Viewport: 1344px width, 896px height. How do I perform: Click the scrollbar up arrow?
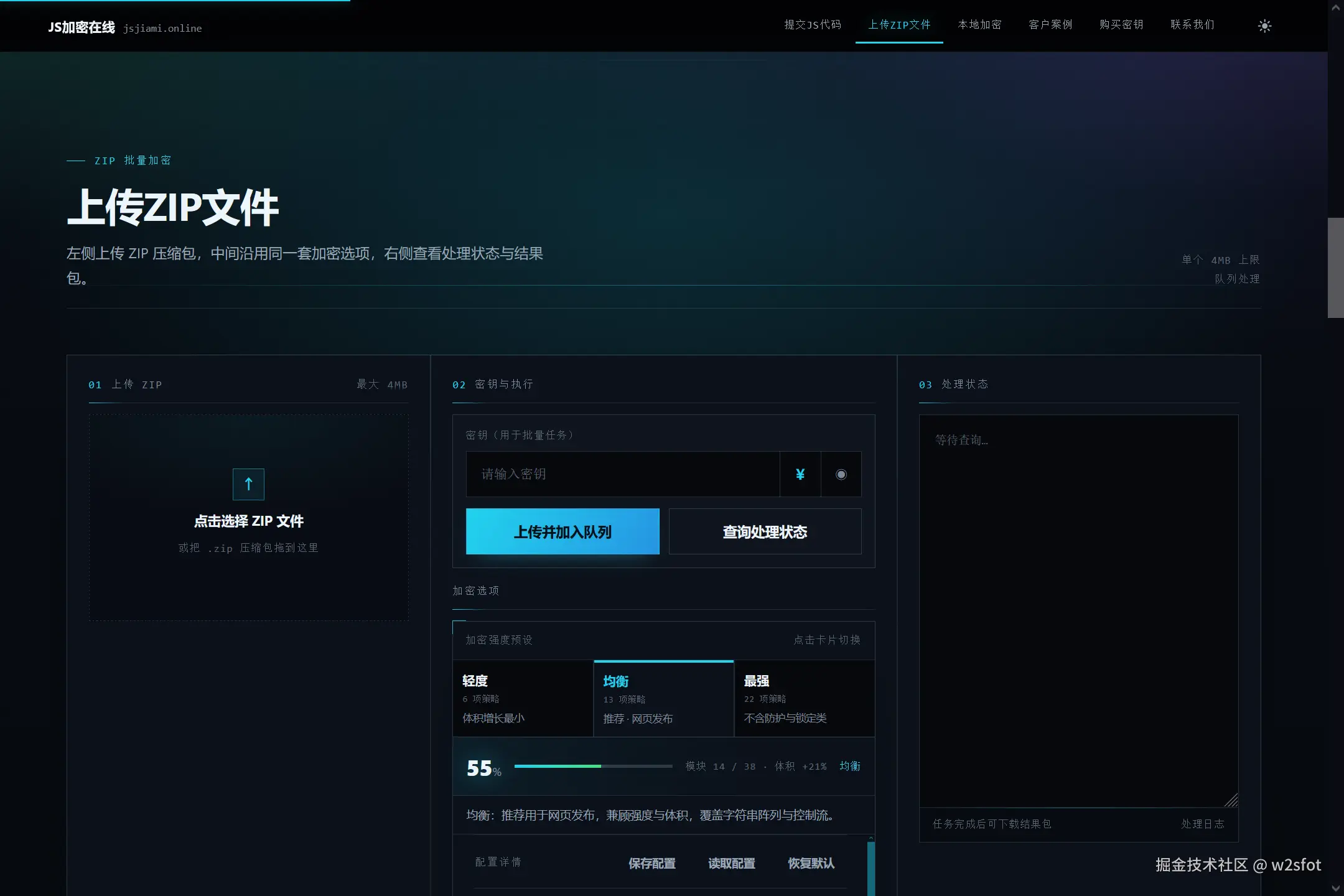coord(1335,7)
